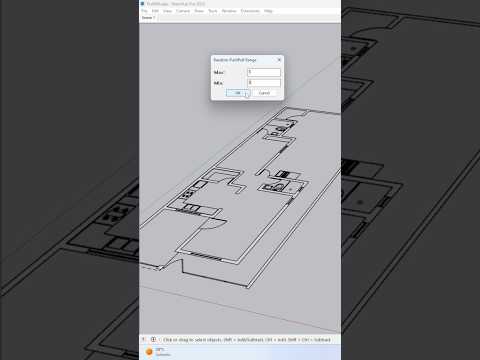
Task: Open the Extensions menu
Action: click(x=250, y=11)
